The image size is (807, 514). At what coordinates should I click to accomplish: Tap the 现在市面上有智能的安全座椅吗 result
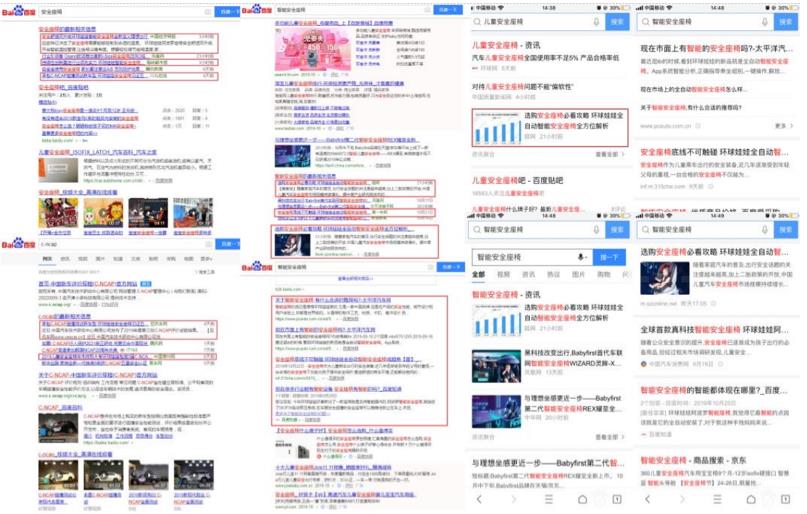(x=716, y=48)
